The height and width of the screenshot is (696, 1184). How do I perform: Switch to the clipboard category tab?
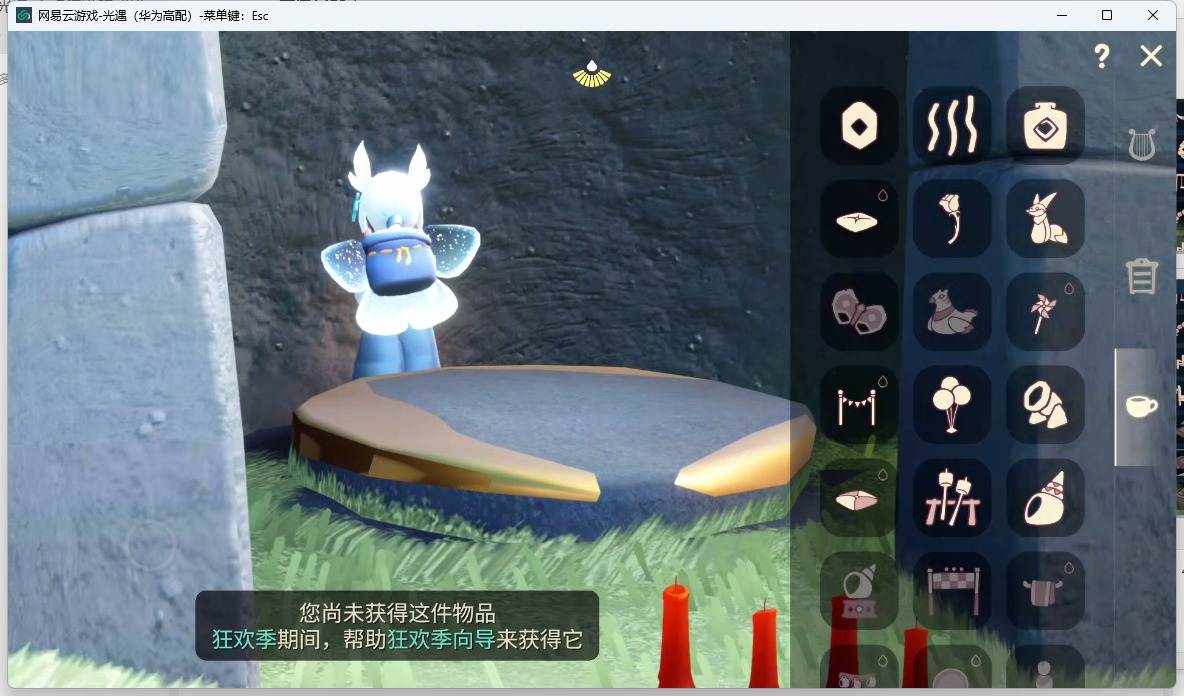tap(1142, 276)
